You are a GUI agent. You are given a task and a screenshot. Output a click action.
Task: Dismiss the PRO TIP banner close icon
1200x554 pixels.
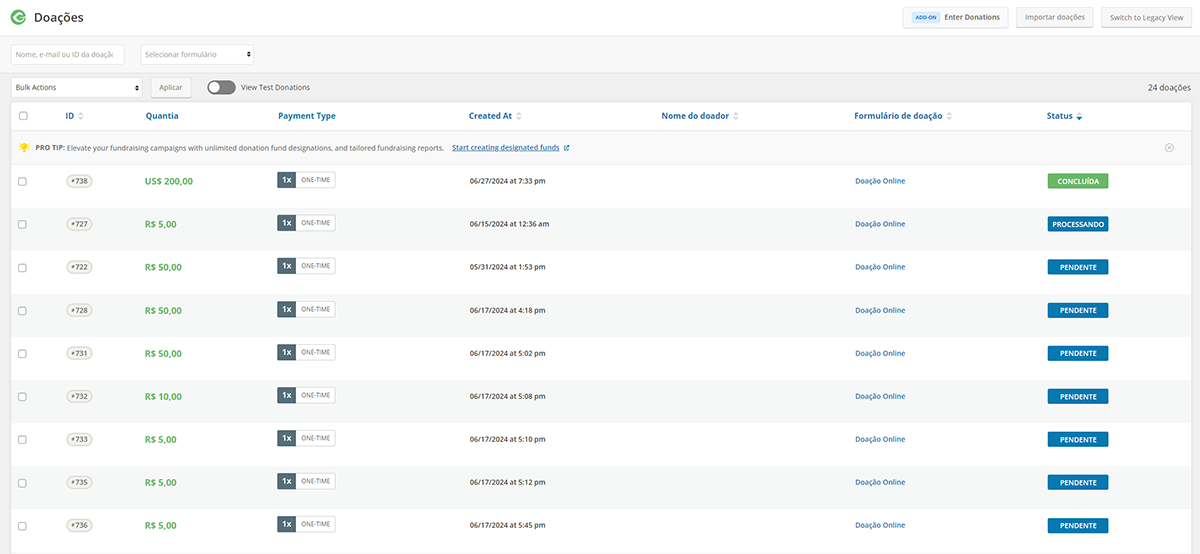(x=1169, y=148)
